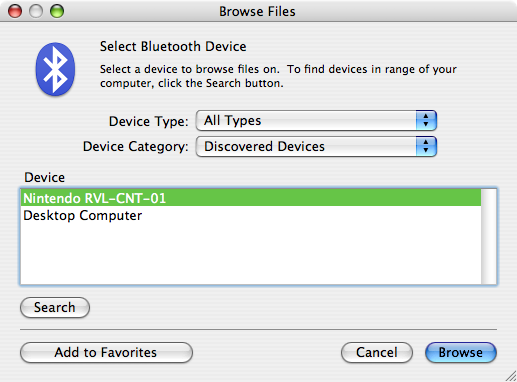Select Desktop Computer in the device list

(251, 215)
